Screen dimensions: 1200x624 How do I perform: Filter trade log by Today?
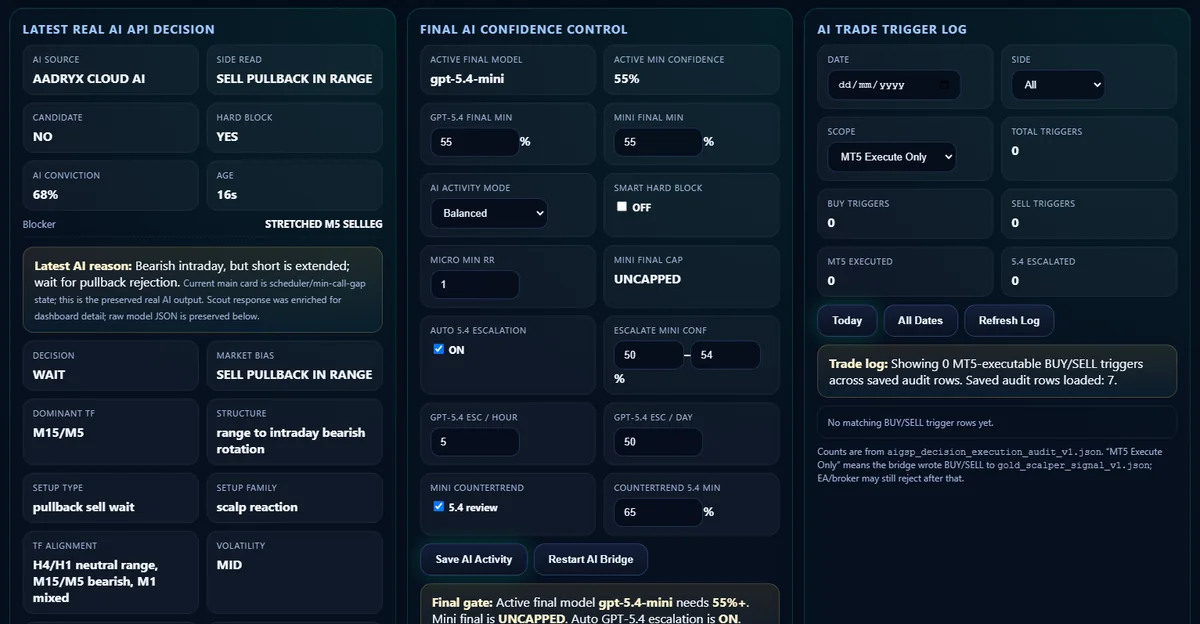click(847, 320)
